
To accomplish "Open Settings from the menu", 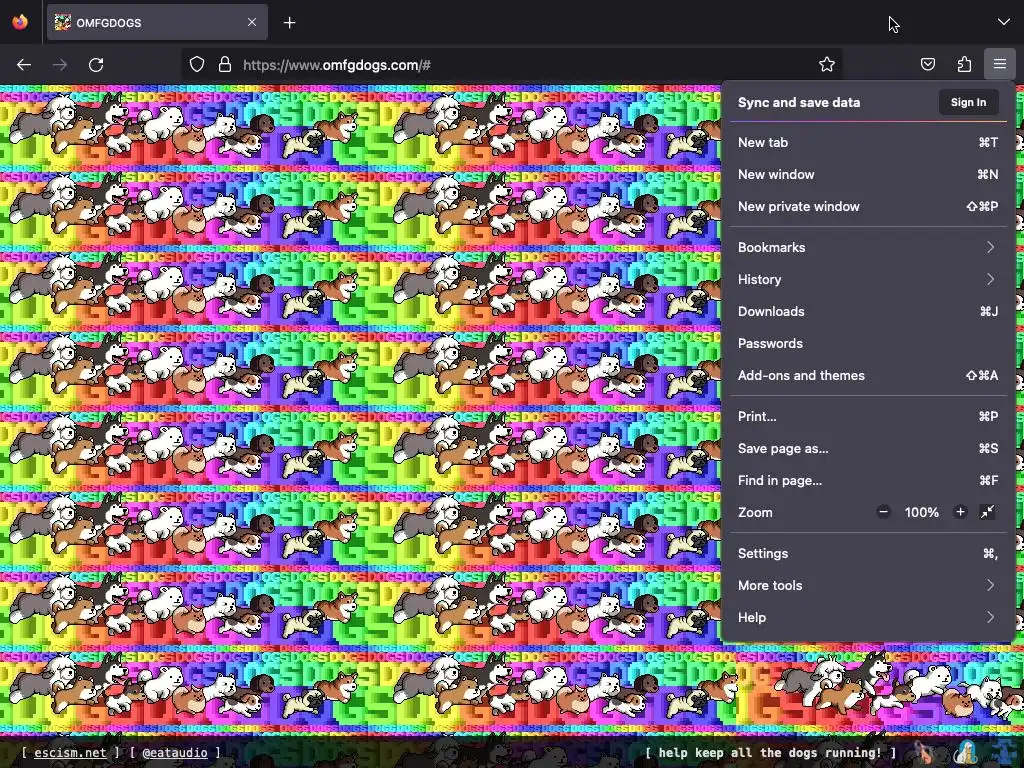I will tap(868, 554).
